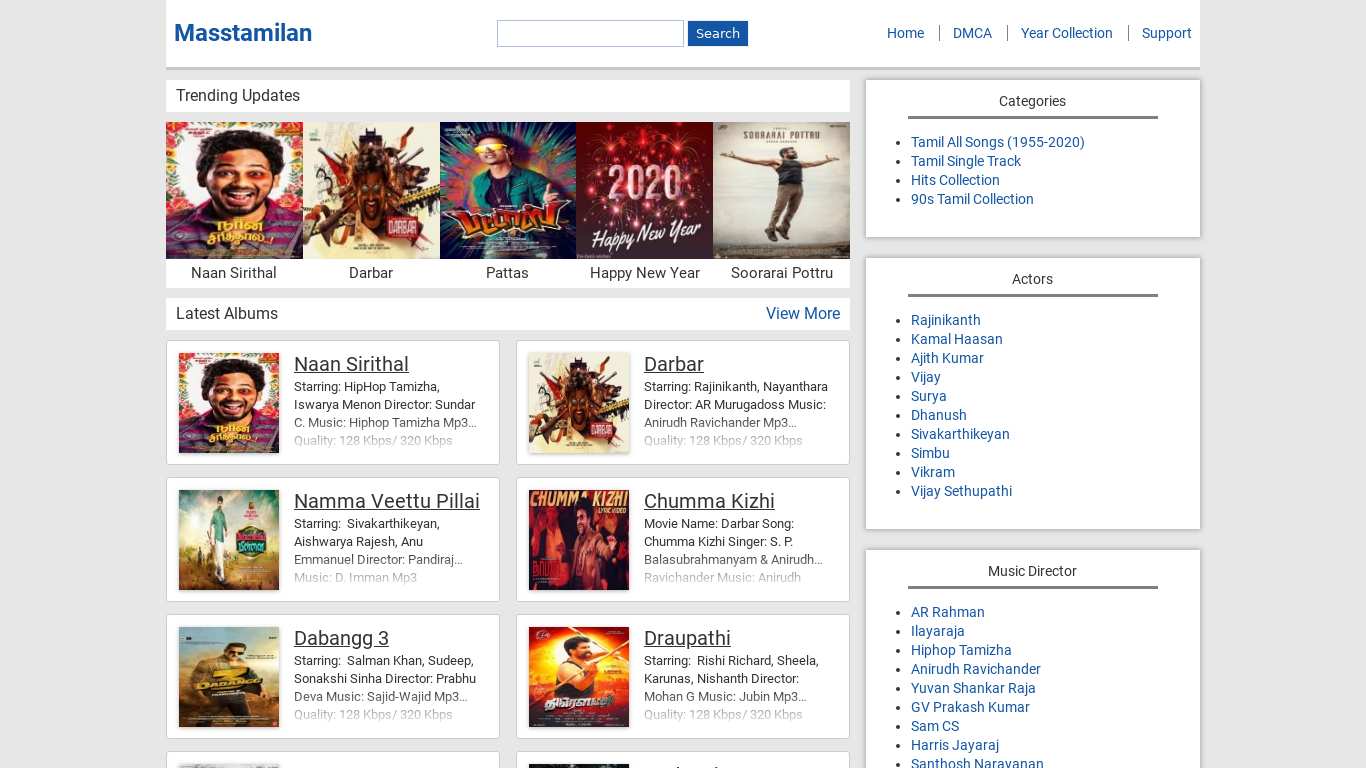Click the Masstamilan site logo
The height and width of the screenshot is (768, 1366).
pos(243,33)
